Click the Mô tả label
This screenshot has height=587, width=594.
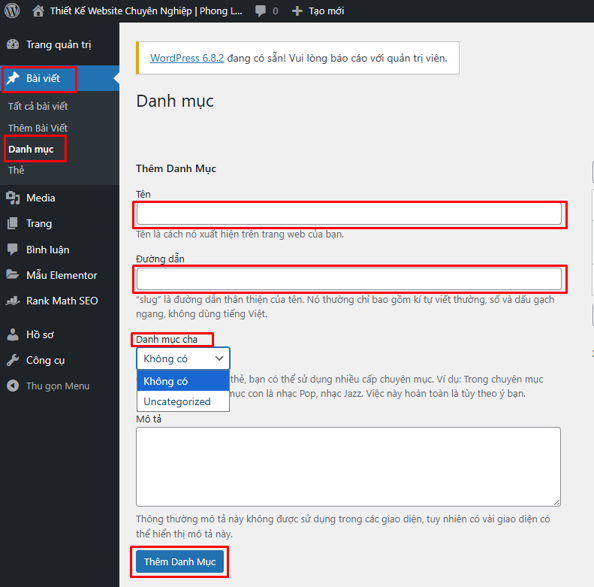point(148,419)
